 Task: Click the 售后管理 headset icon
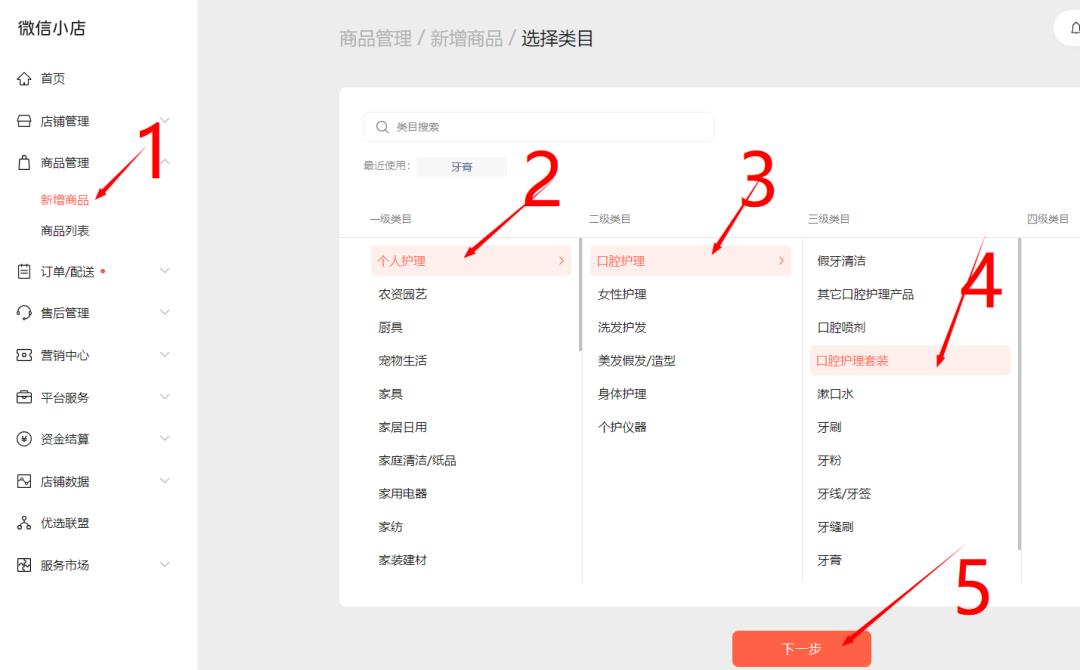click(x=24, y=313)
